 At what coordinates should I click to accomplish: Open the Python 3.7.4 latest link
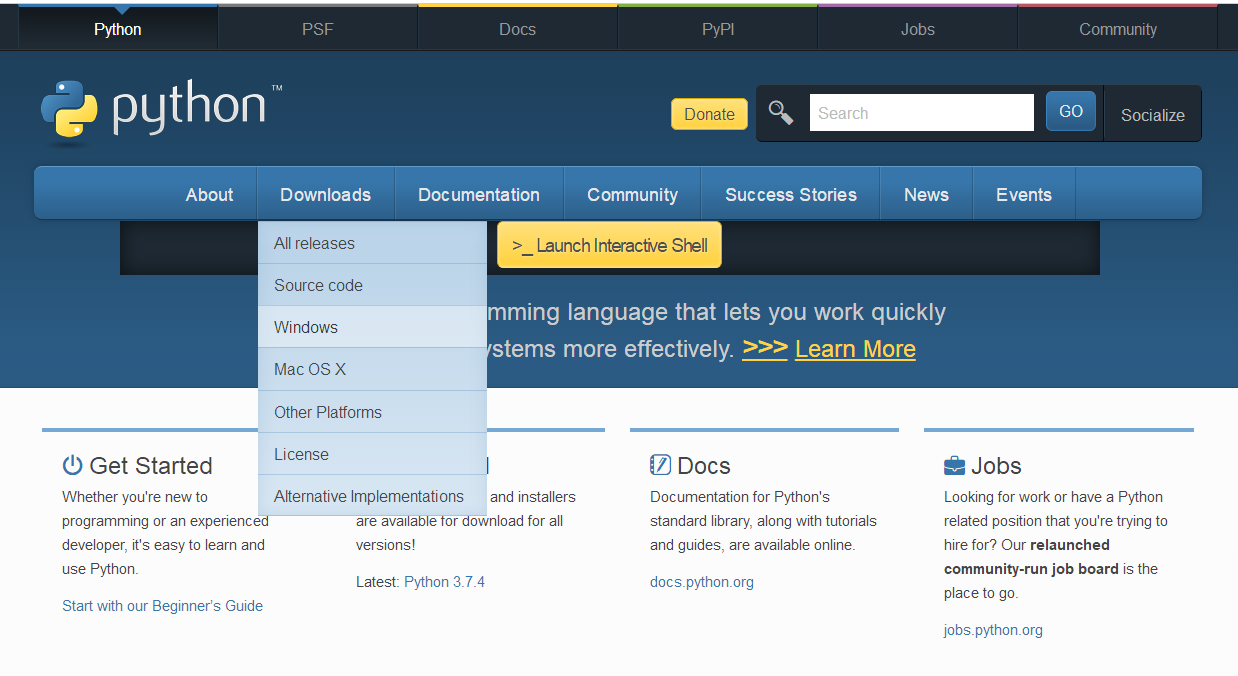tap(444, 582)
